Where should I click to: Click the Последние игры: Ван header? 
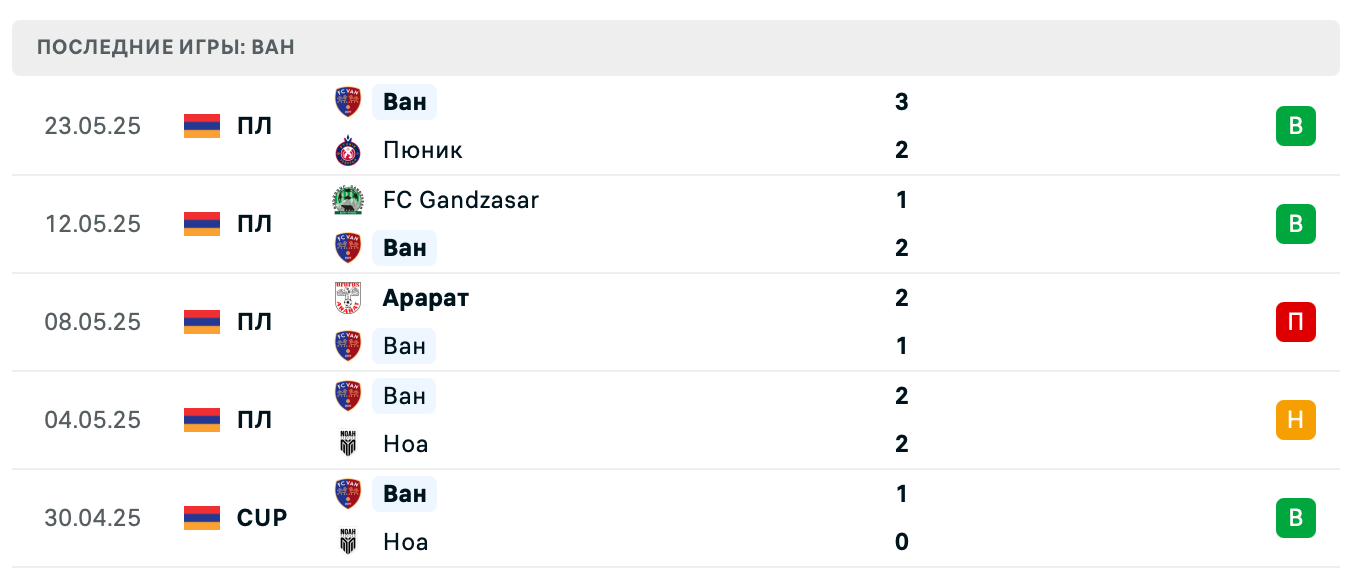pos(166,48)
